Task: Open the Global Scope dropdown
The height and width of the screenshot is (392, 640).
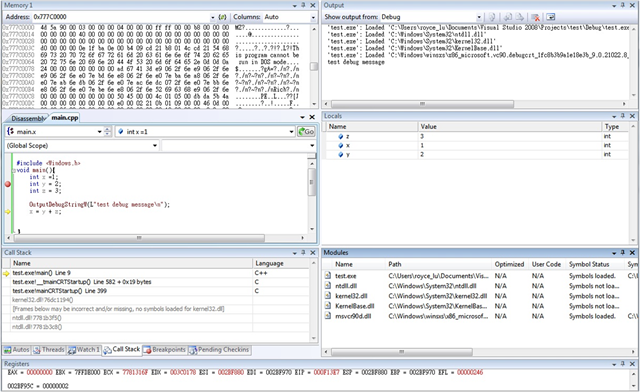Action: pos(155,145)
